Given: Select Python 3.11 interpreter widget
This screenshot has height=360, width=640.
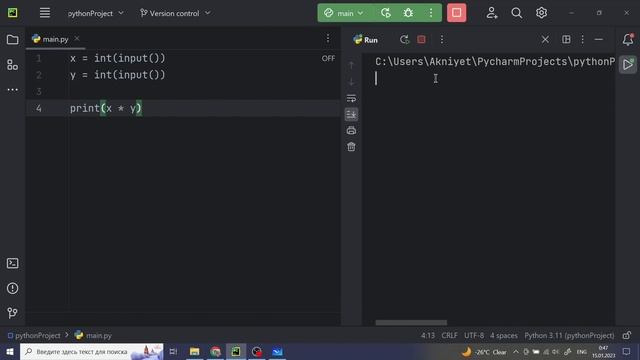Looking at the screenshot, I should click(x=569, y=336).
